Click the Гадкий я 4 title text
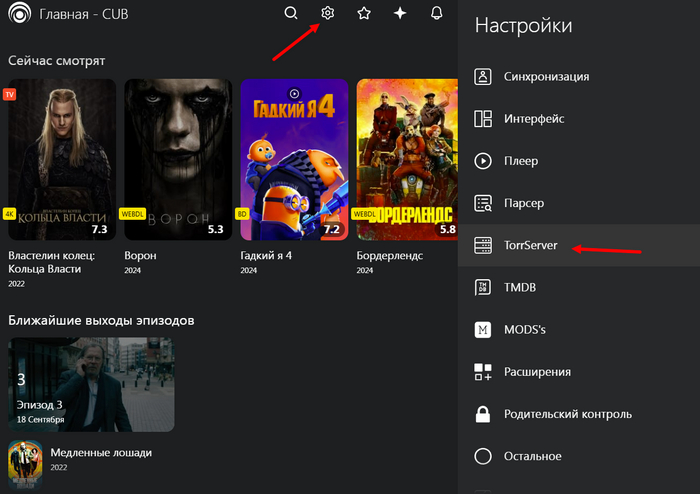The height and width of the screenshot is (494, 700). click(266, 255)
